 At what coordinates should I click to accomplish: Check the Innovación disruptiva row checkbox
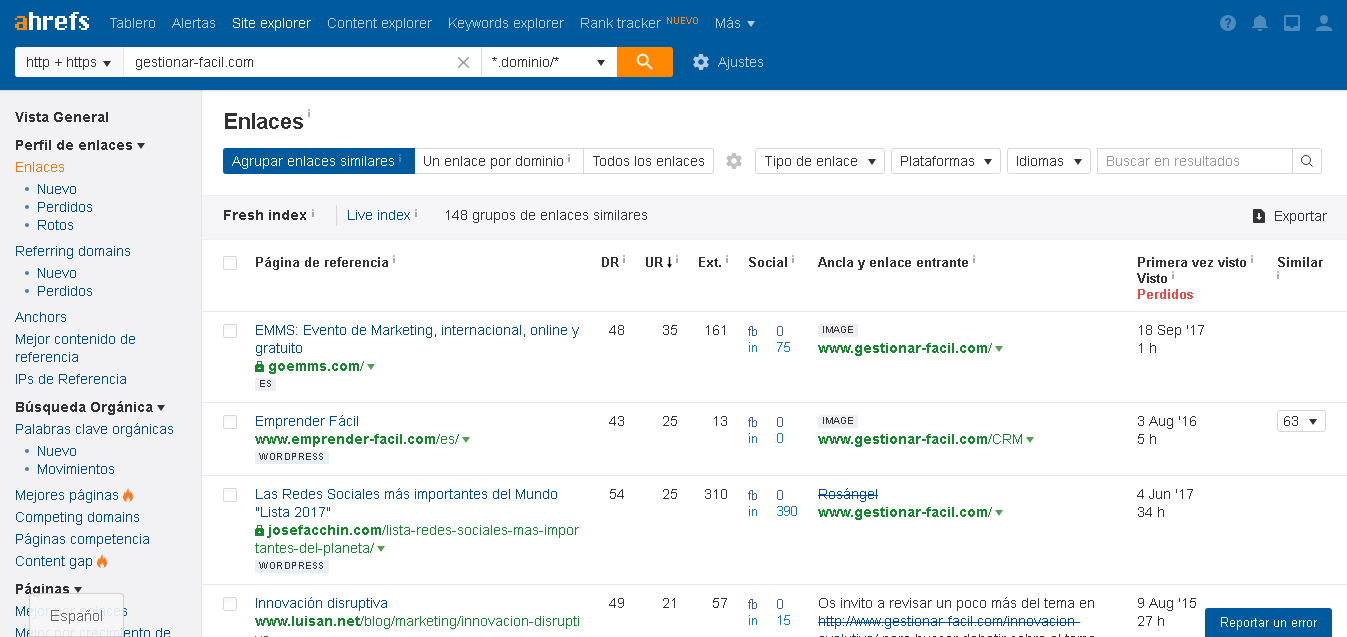coord(230,604)
